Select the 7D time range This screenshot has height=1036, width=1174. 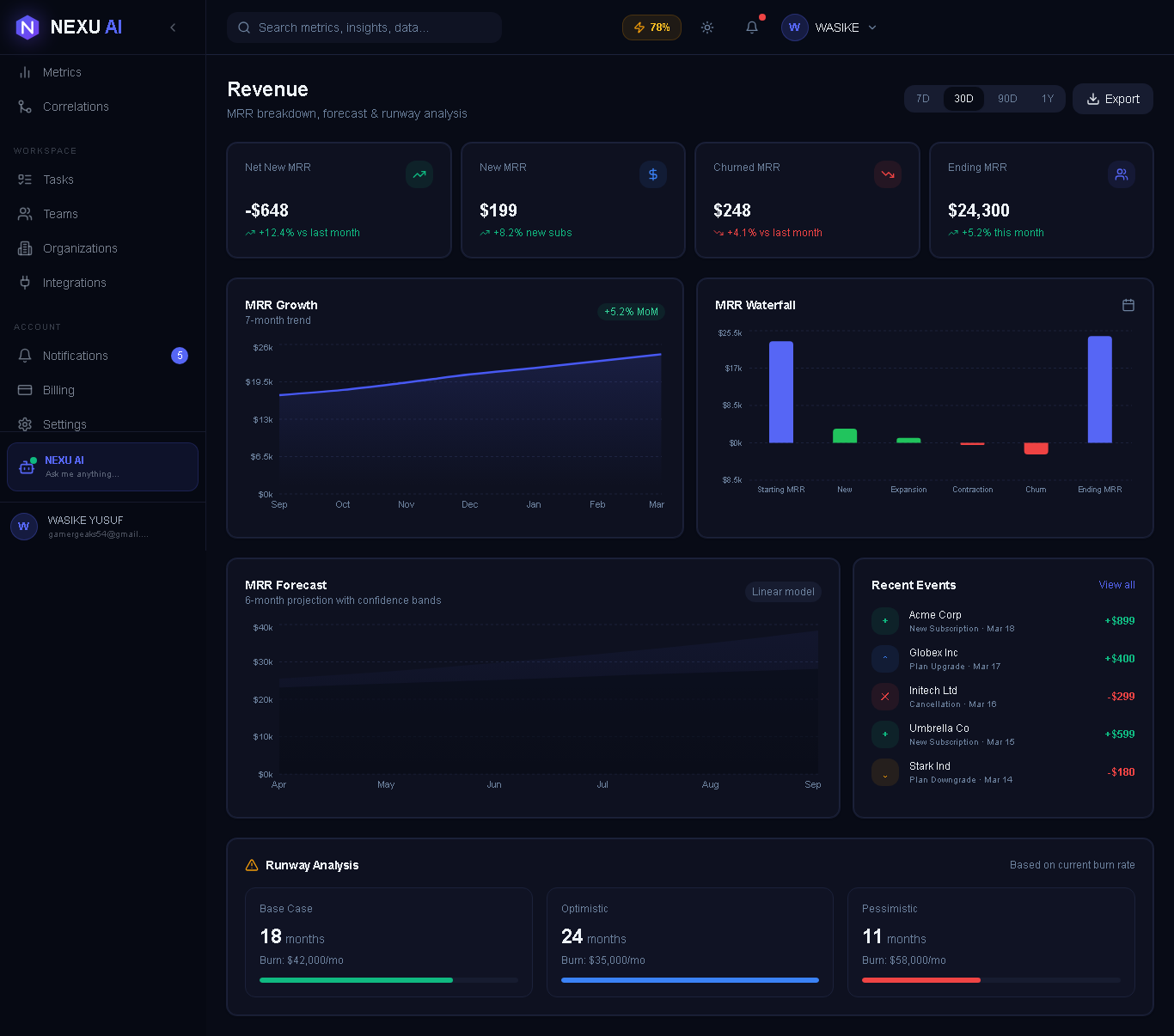click(923, 99)
